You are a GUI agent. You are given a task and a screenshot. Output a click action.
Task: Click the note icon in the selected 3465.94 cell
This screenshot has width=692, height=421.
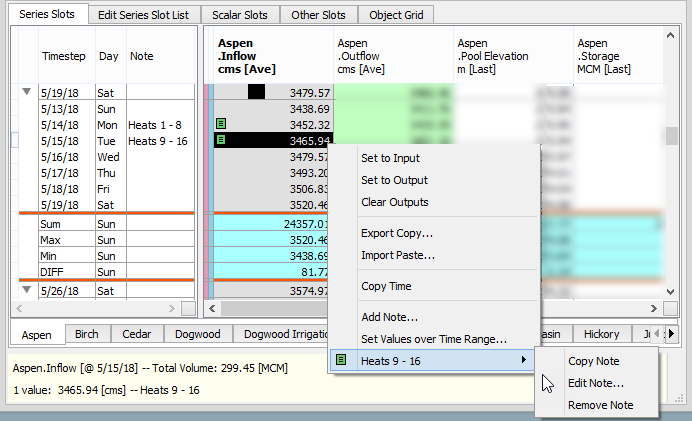221,141
